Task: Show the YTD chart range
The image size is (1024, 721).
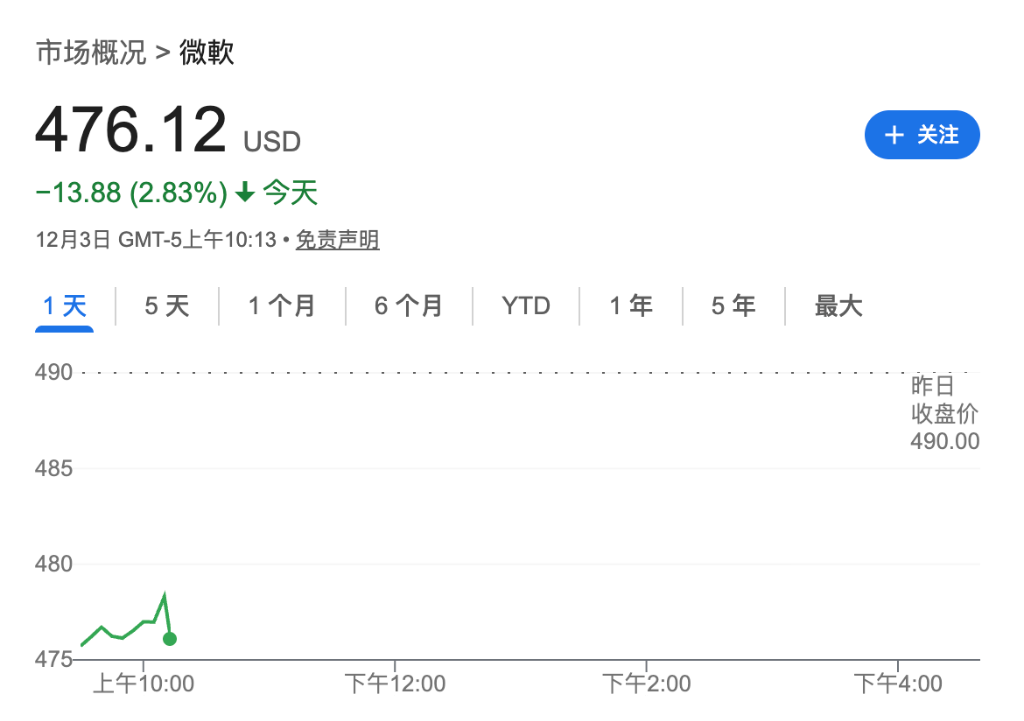Action: [526, 306]
